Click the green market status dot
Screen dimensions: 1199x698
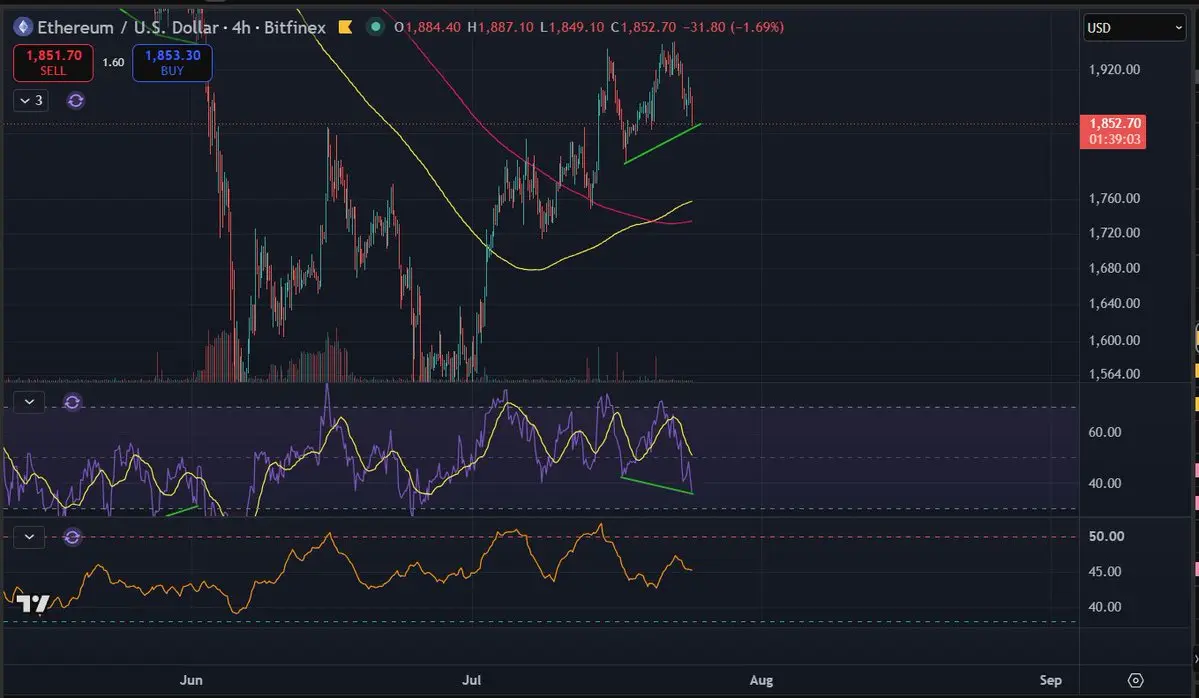click(375, 27)
